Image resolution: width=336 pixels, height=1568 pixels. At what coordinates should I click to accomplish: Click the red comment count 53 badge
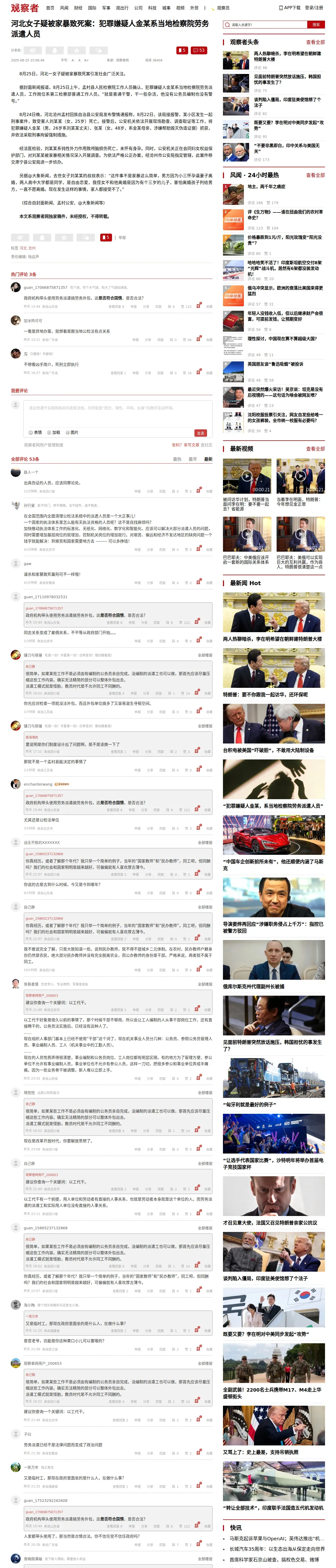point(199,50)
